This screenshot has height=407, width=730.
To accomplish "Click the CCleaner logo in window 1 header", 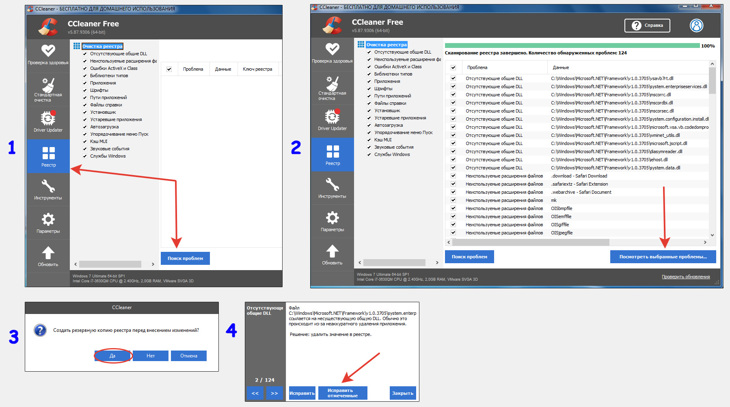I will coord(48,27).
